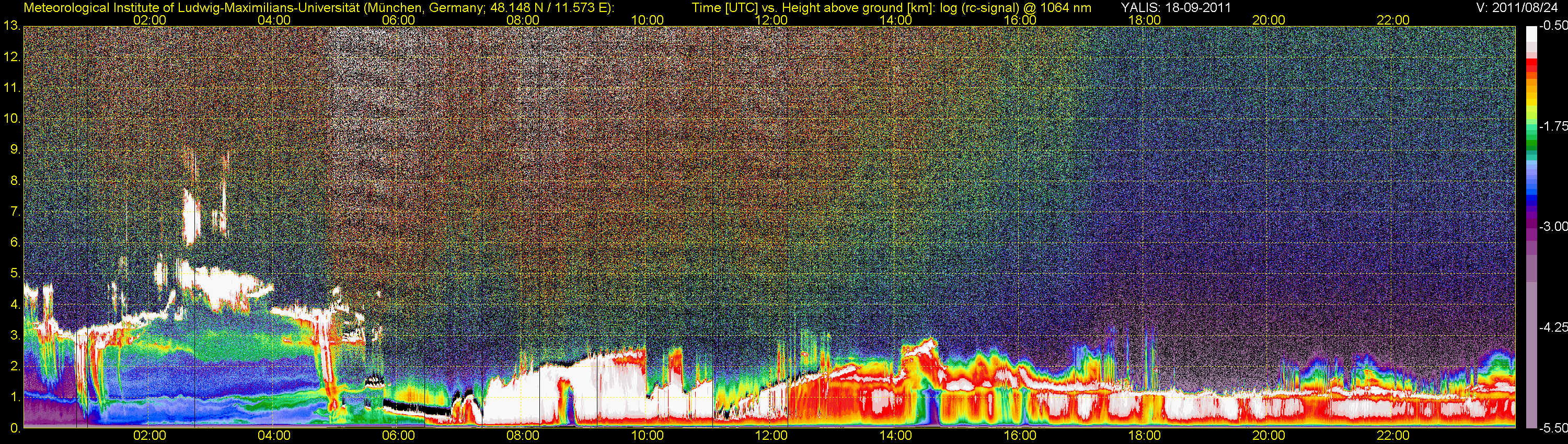Click the '-5.50' color scale value
This screenshot has width=1568, height=444.
pos(1553,428)
